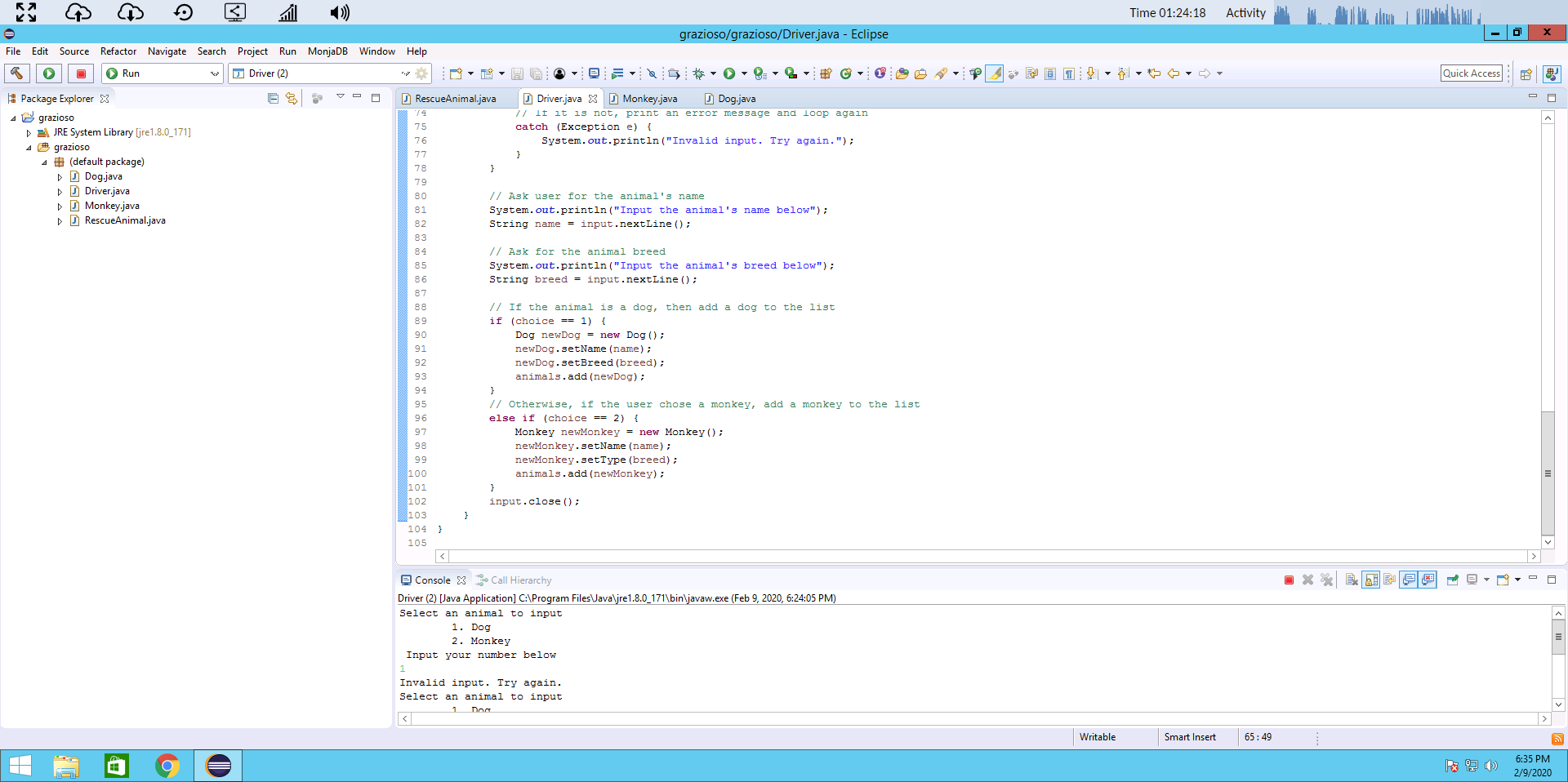Click the New wizard toolbar icon
Viewport: 1568px width, 782px height.
[456, 73]
